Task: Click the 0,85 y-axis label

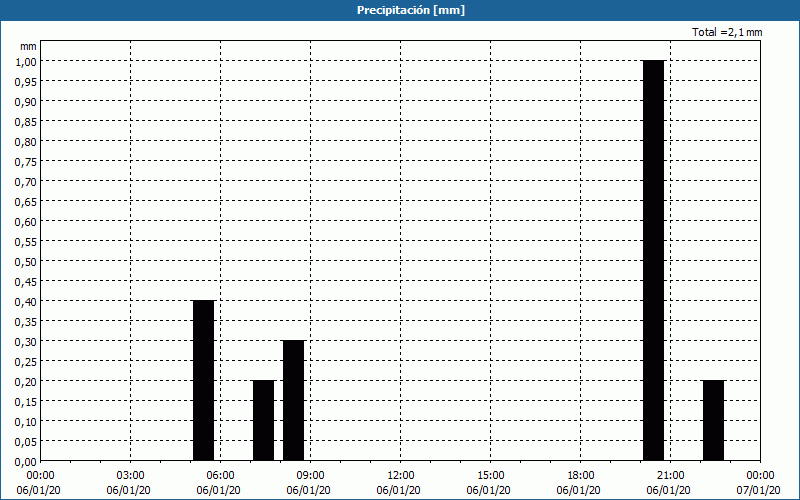Action: (x=26, y=121)
